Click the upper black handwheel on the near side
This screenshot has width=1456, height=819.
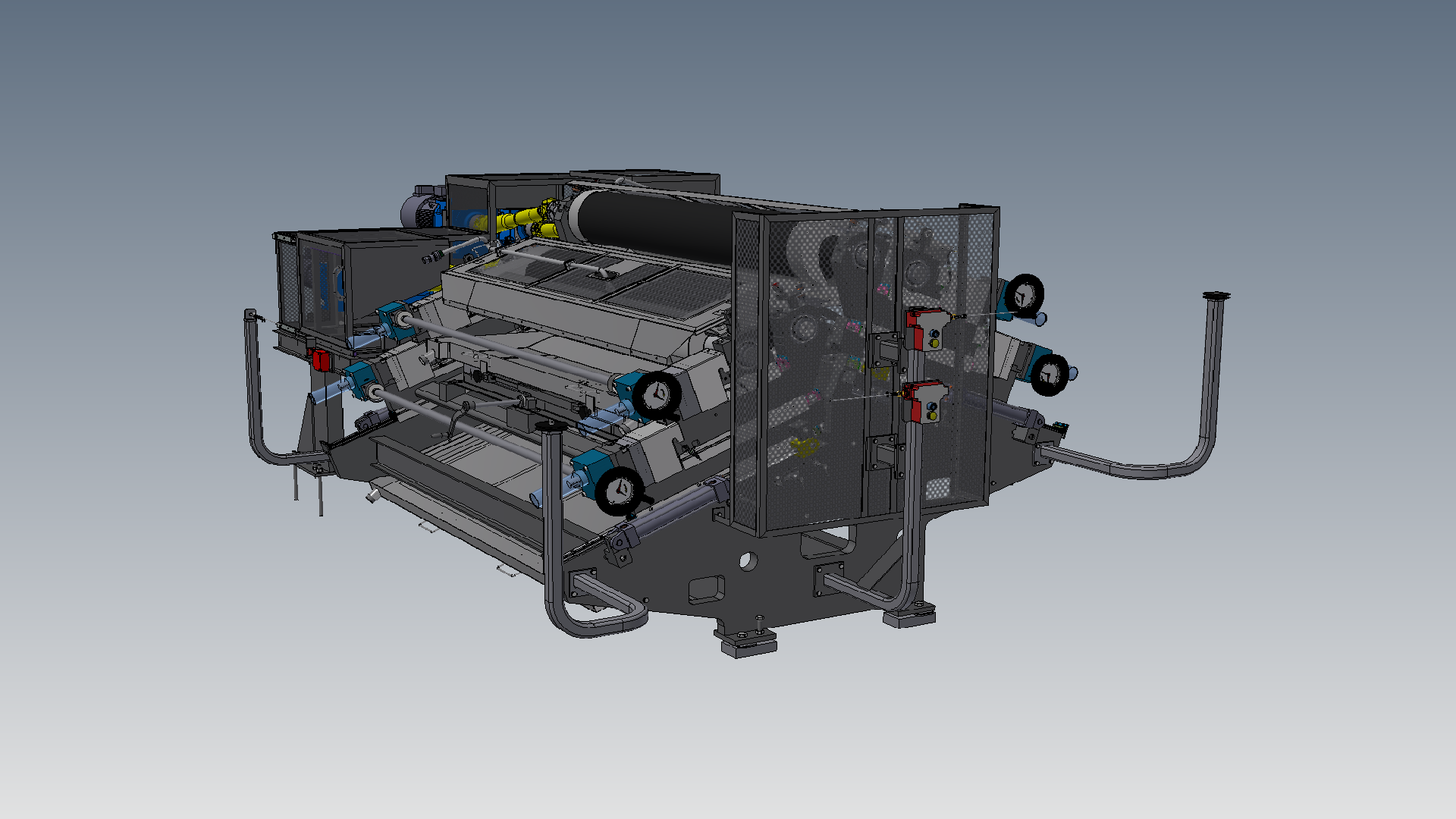click(655, 394)
